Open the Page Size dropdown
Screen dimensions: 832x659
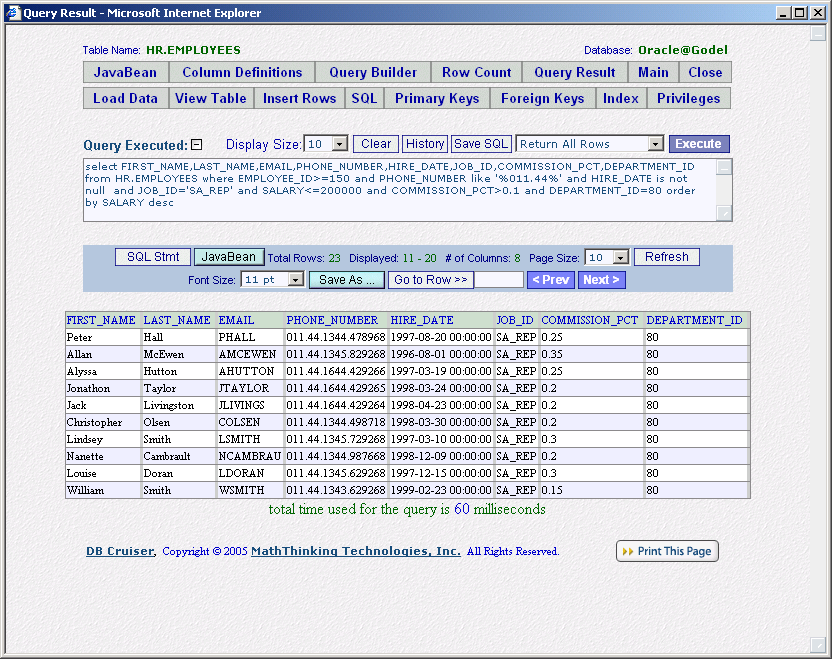click(620, 257)
